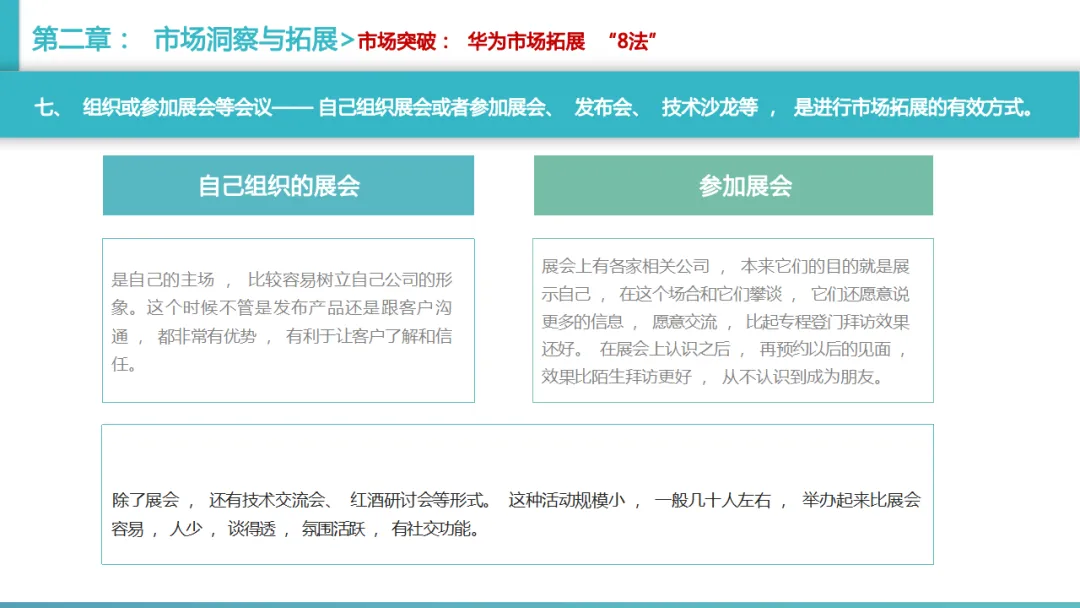
Task: Click the paragraph beginning 展会上有各家相关公司
Action: (726, 322)
